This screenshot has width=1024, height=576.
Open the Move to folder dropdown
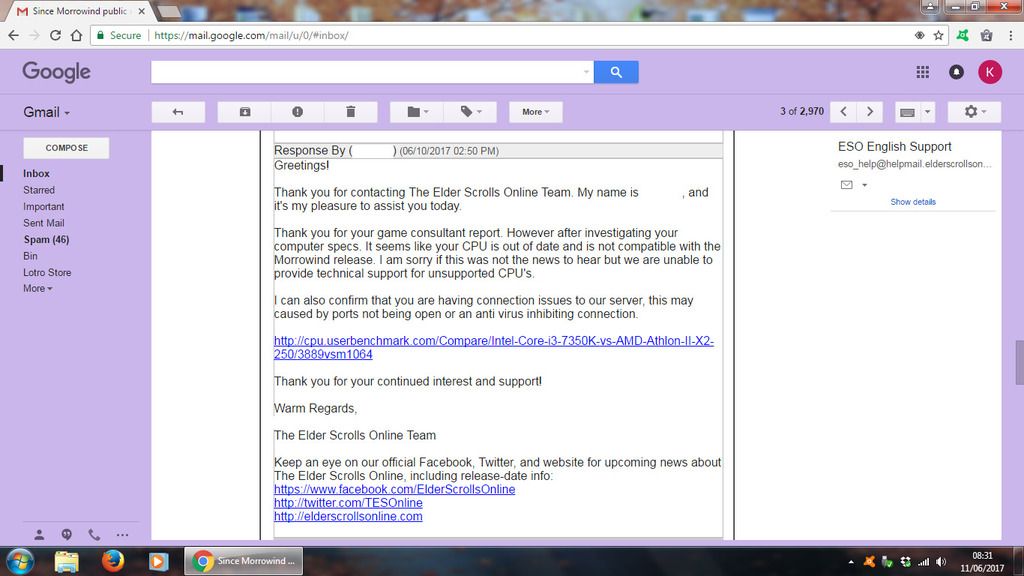[x=418, y=112]
